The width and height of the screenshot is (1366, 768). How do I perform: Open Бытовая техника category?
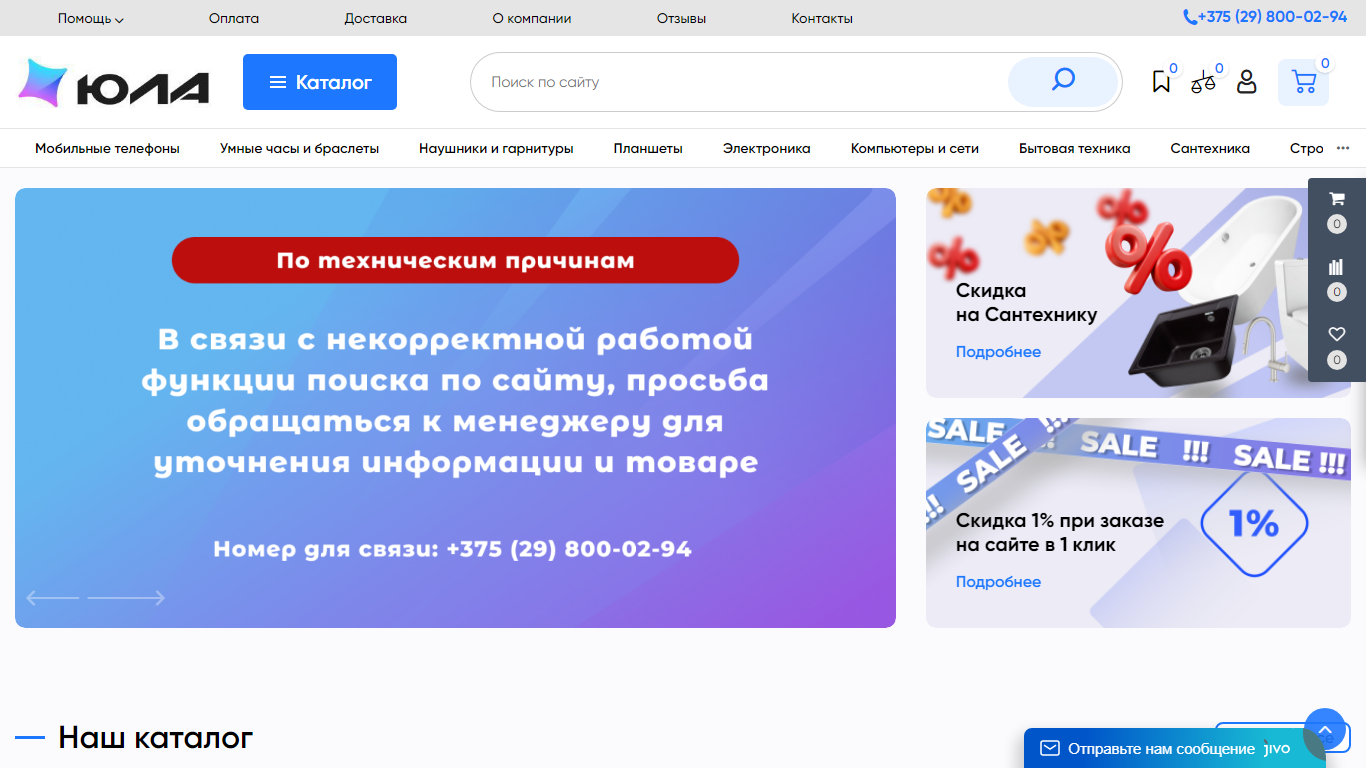pos(1075,148)
